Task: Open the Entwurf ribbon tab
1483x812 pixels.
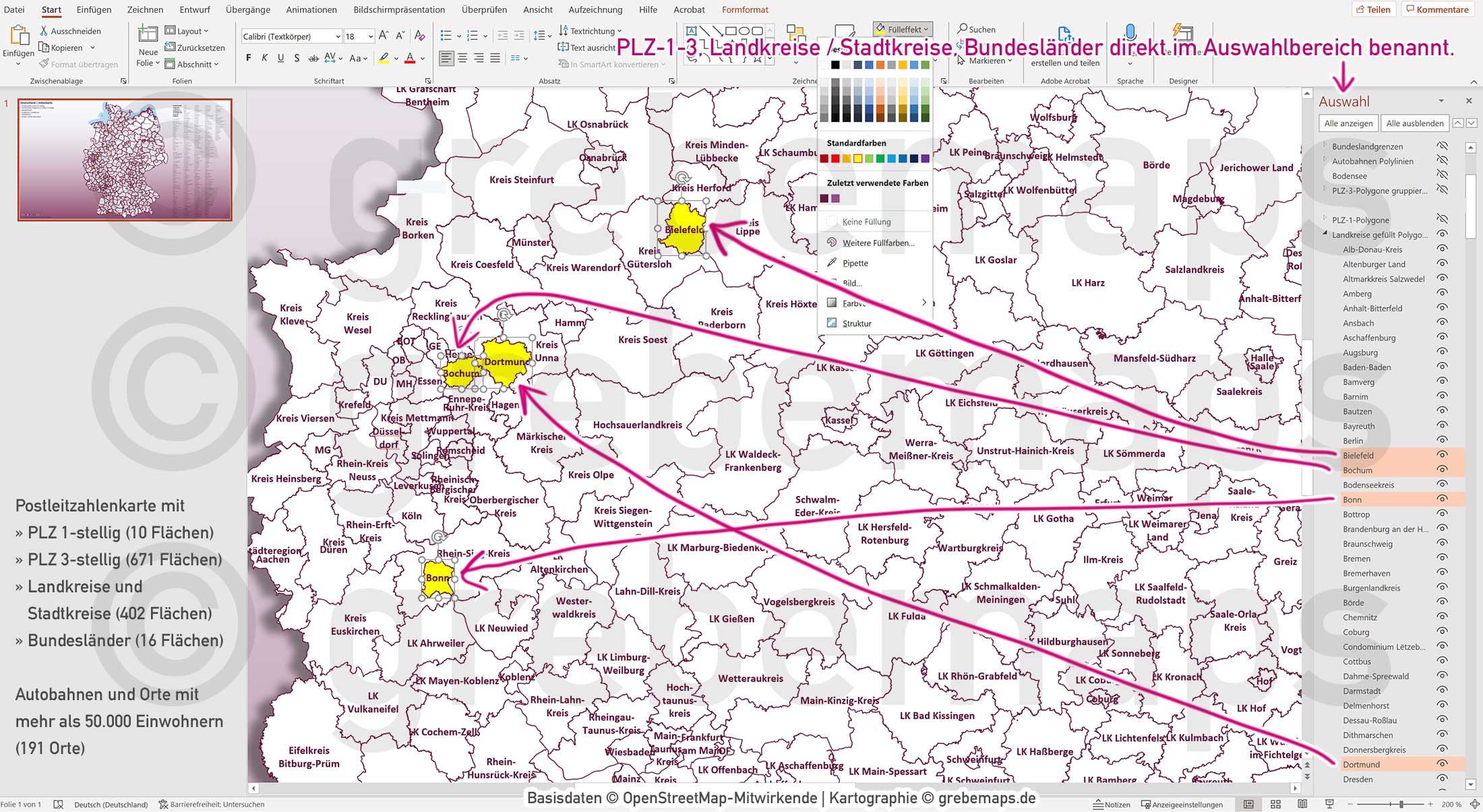Action: coord(195,9)
